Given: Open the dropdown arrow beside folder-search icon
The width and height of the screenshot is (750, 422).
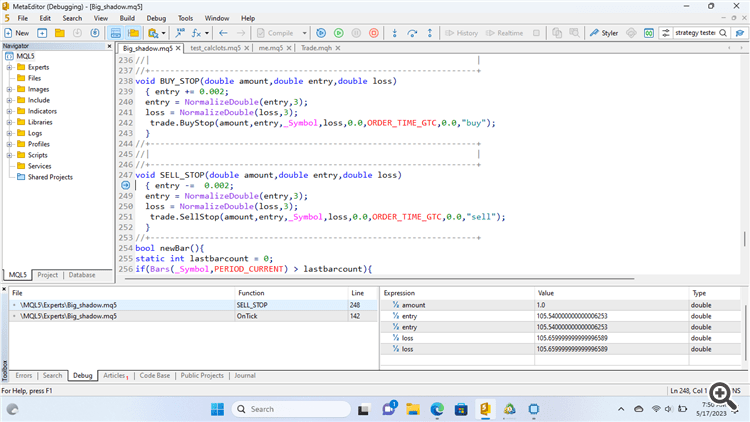Looking at the screenshot, I should click(x=164, y=33).
